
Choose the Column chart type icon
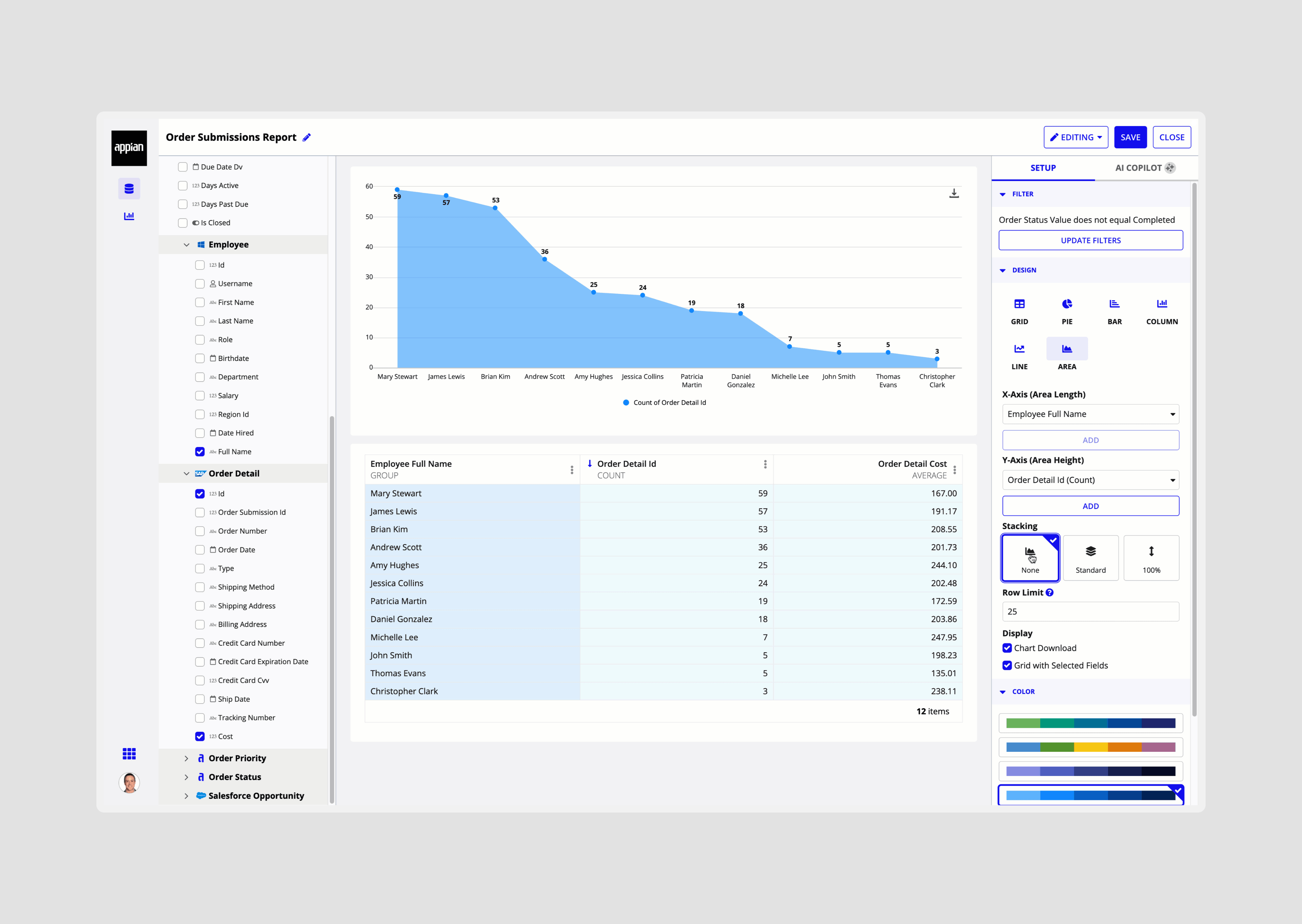click(x=1161, y=304)
